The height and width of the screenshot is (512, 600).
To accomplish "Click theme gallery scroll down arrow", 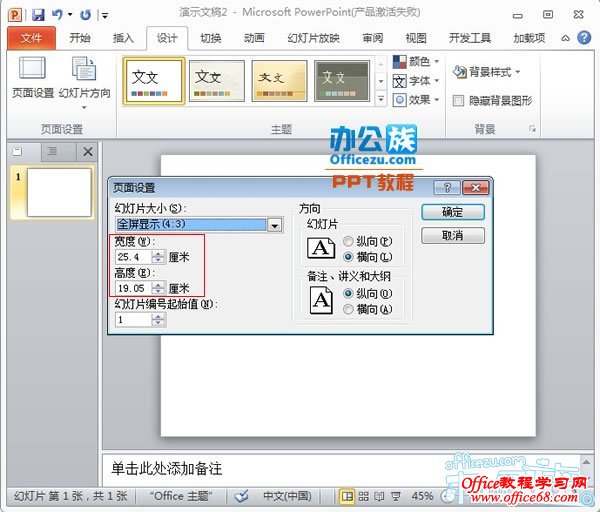I will click(380, 81).
